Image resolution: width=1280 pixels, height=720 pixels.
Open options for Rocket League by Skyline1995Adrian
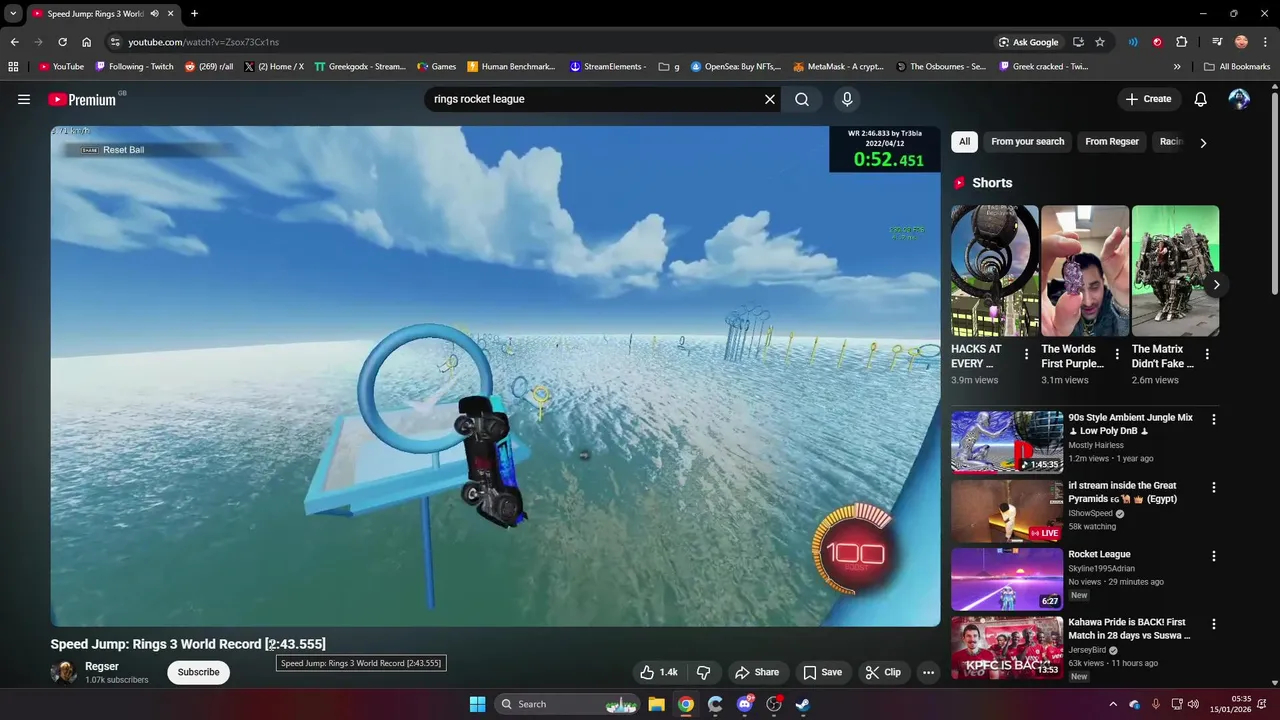[x=1214, y=556]
